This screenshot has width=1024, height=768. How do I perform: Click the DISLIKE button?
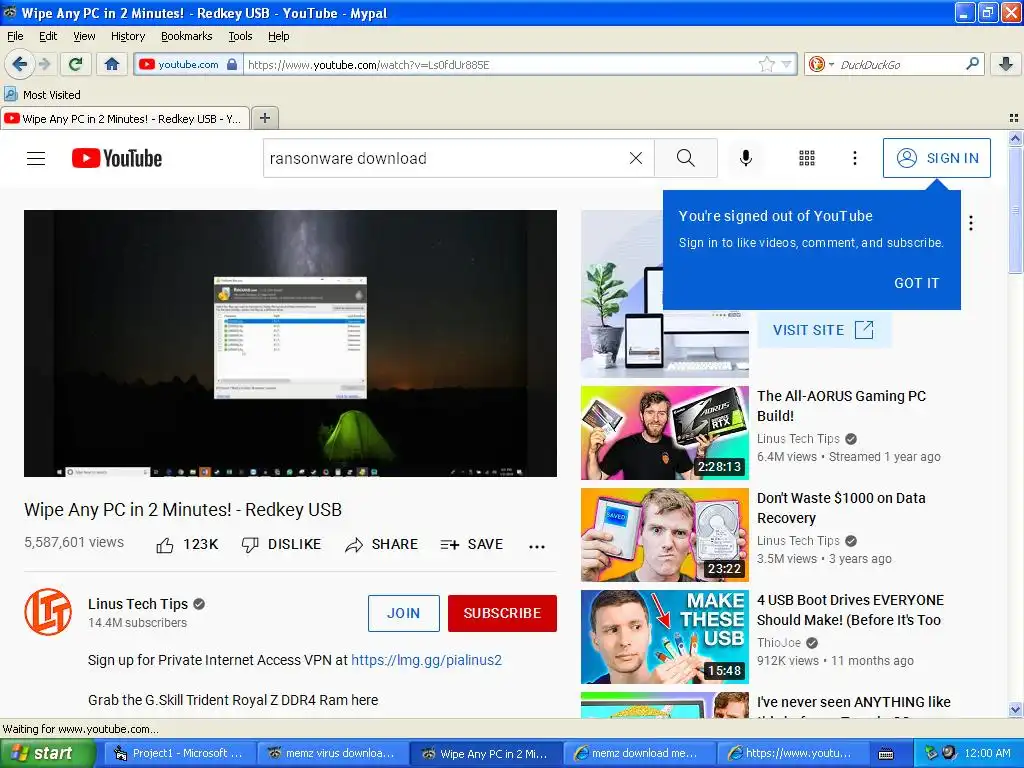[281, 545]
